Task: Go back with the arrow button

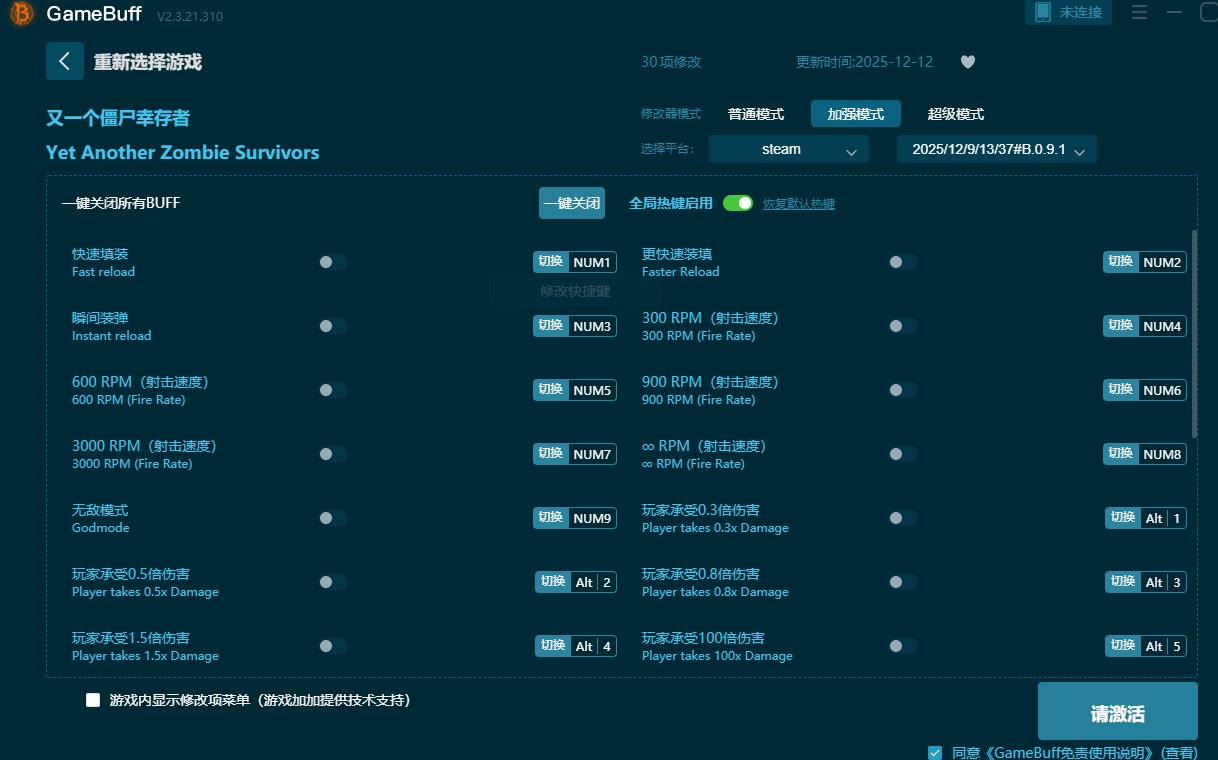Action: click(x=64, y=61)
